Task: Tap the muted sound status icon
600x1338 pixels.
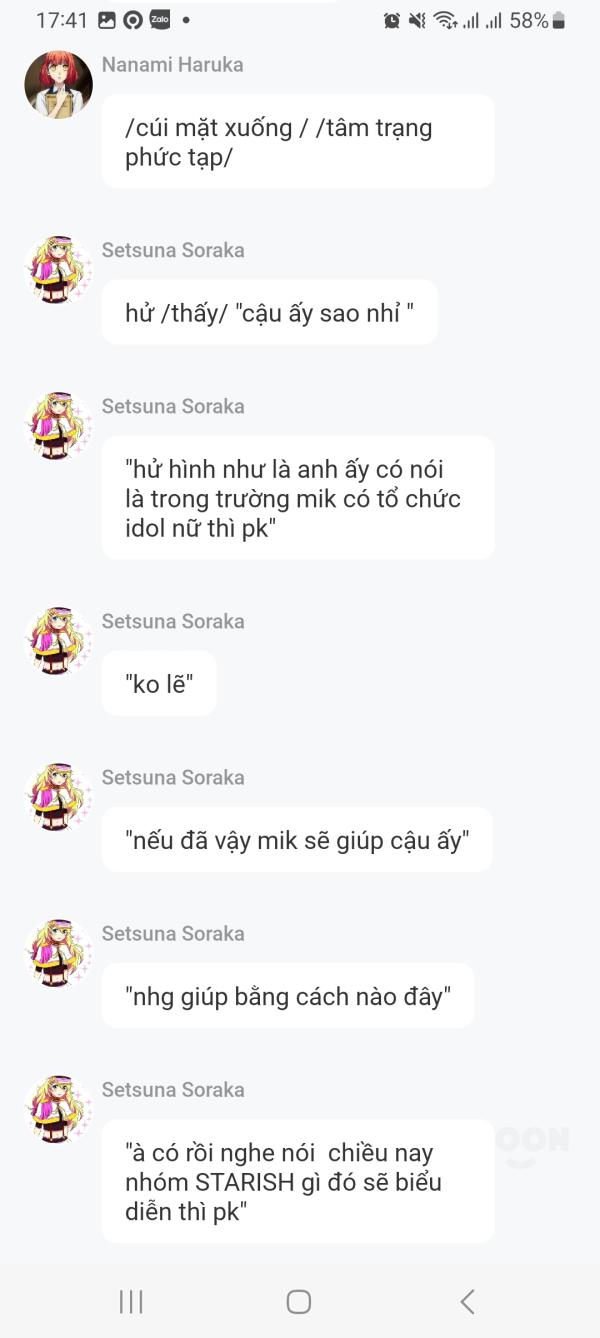Action: click(x=418, y=20)
